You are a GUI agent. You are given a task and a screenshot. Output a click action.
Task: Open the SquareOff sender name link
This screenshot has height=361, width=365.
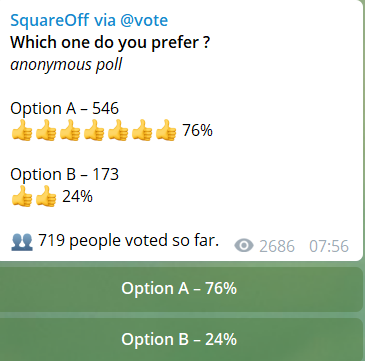click(x=50, y=20)
